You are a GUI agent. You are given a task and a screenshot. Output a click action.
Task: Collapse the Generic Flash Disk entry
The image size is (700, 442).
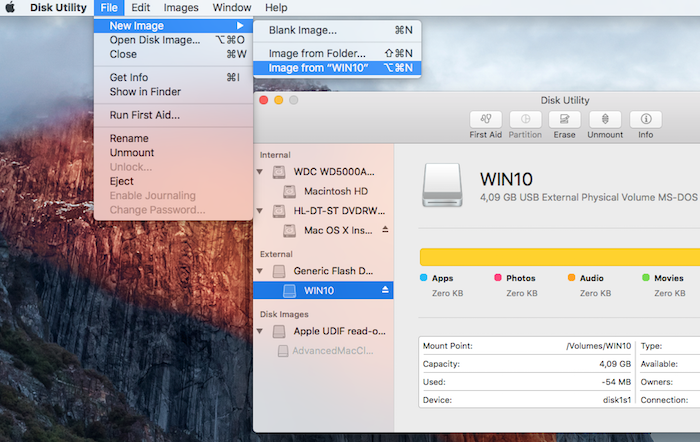pyautogui.click(x=261, y=271)
